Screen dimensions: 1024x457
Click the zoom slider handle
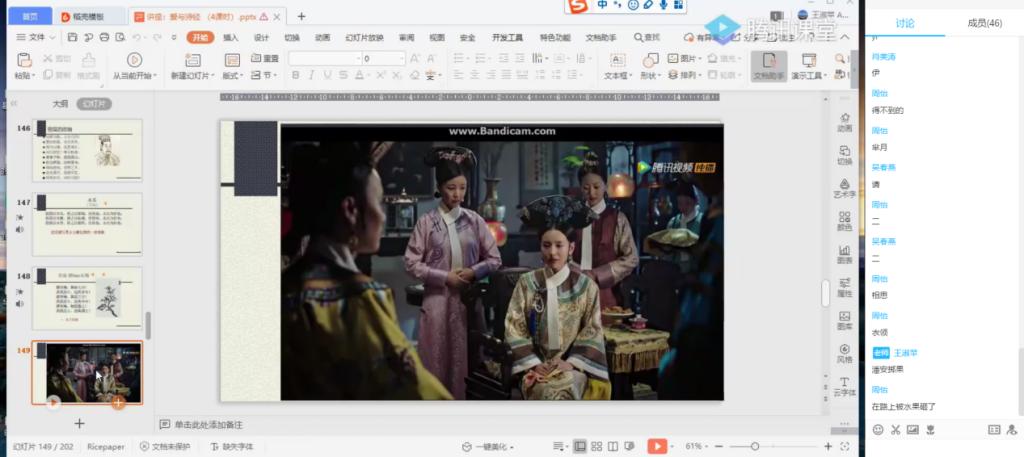(754, 447)
